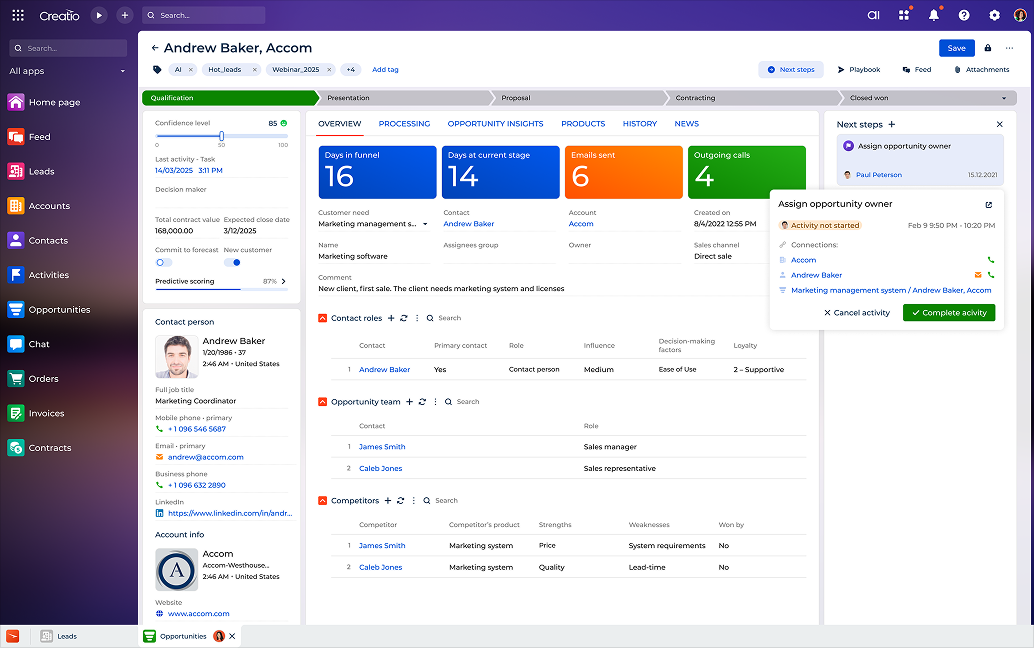
Task: Add a new Contact role via plus icon
Action: click(391, 318)
